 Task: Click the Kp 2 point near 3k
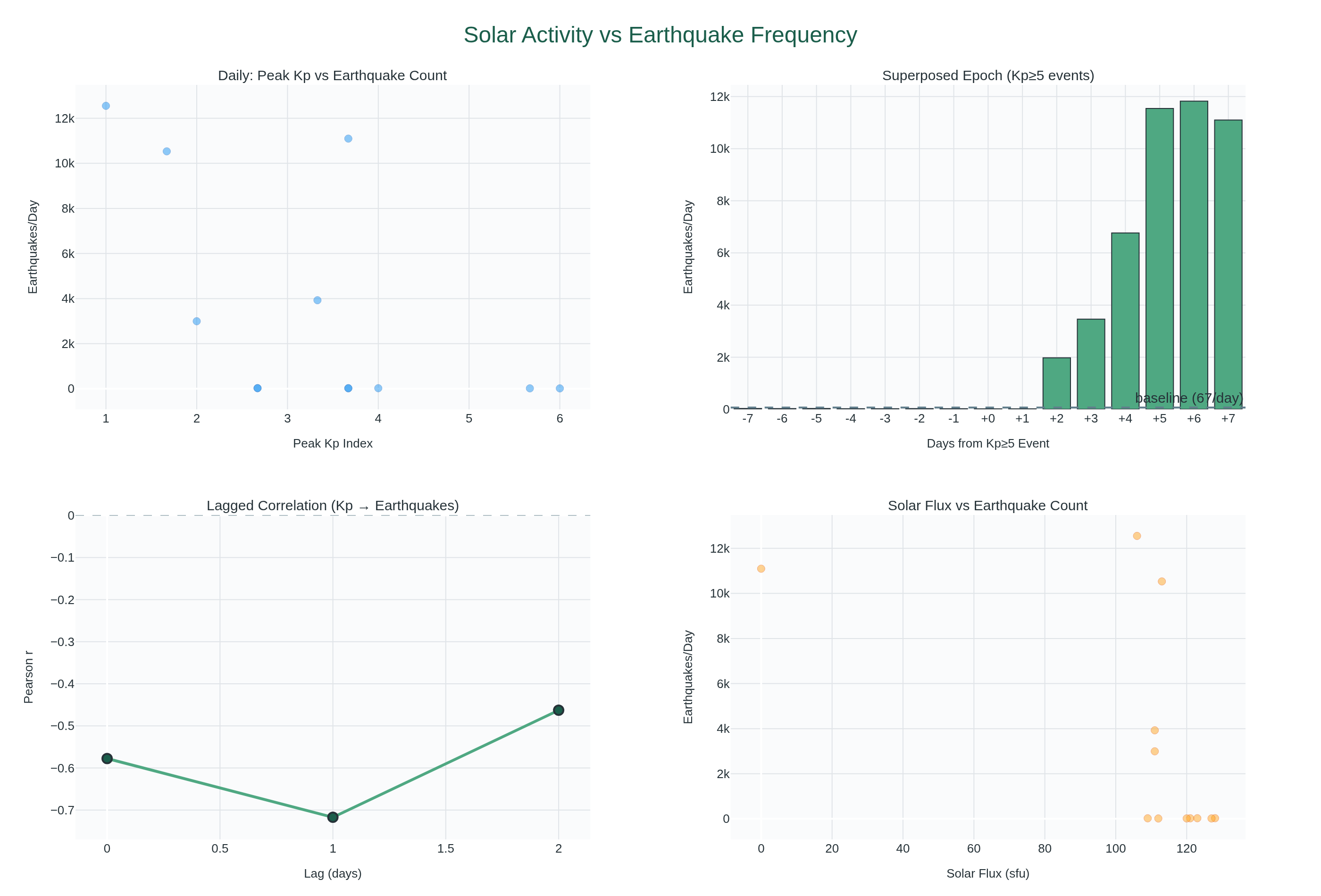tap(197, 321)
